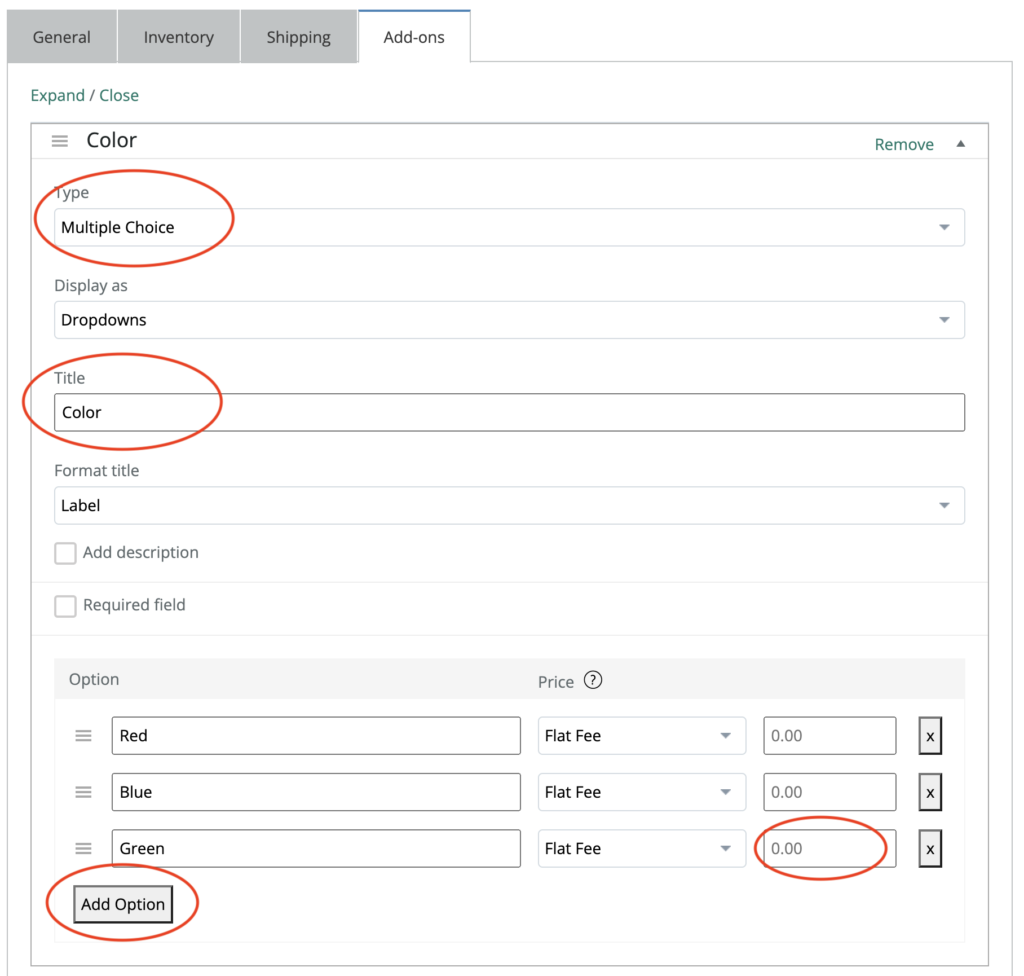Switch to the Inventory tab

point(178,37)
